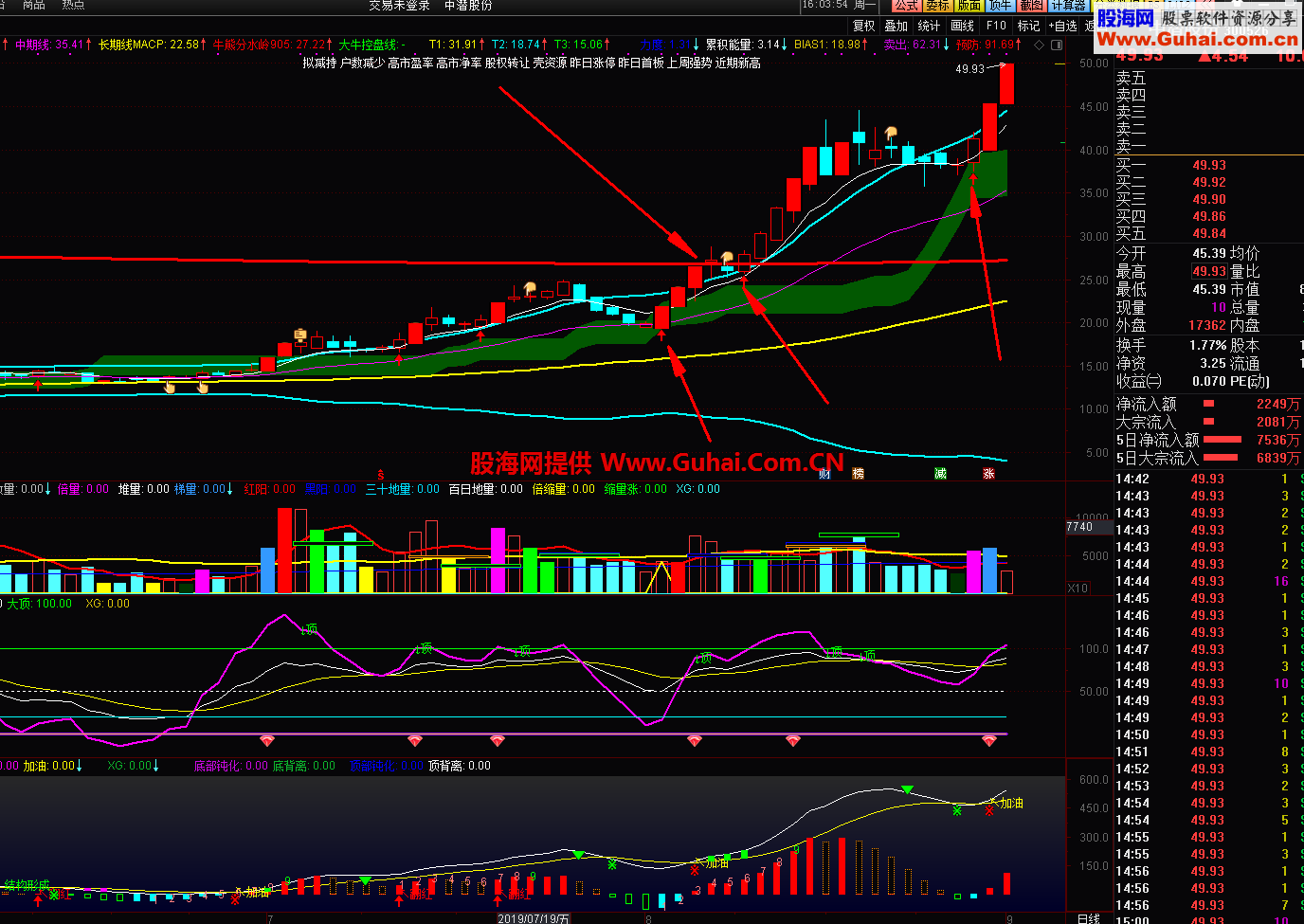Click the 顶牛 toolbar button

tap(1000, 6)
